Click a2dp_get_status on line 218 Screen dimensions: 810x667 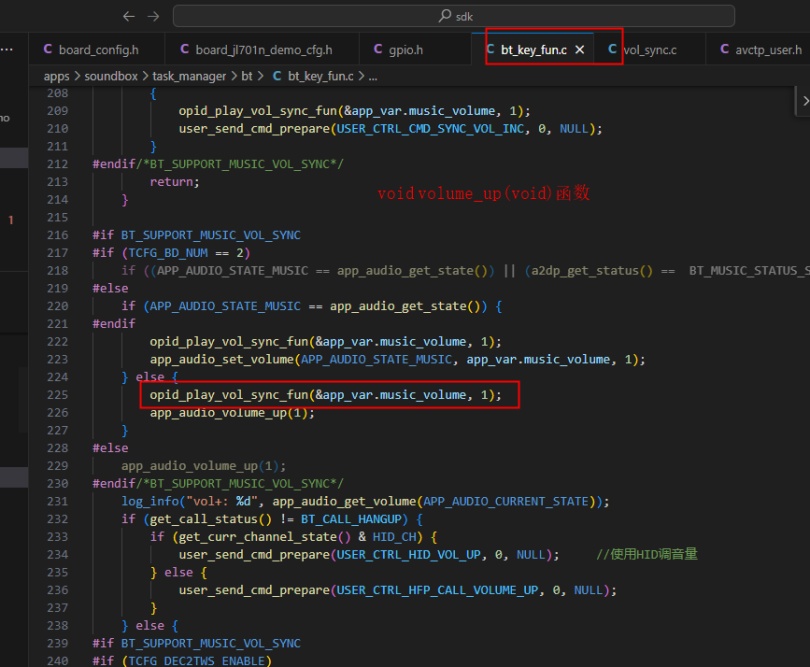tap(585, 271)
